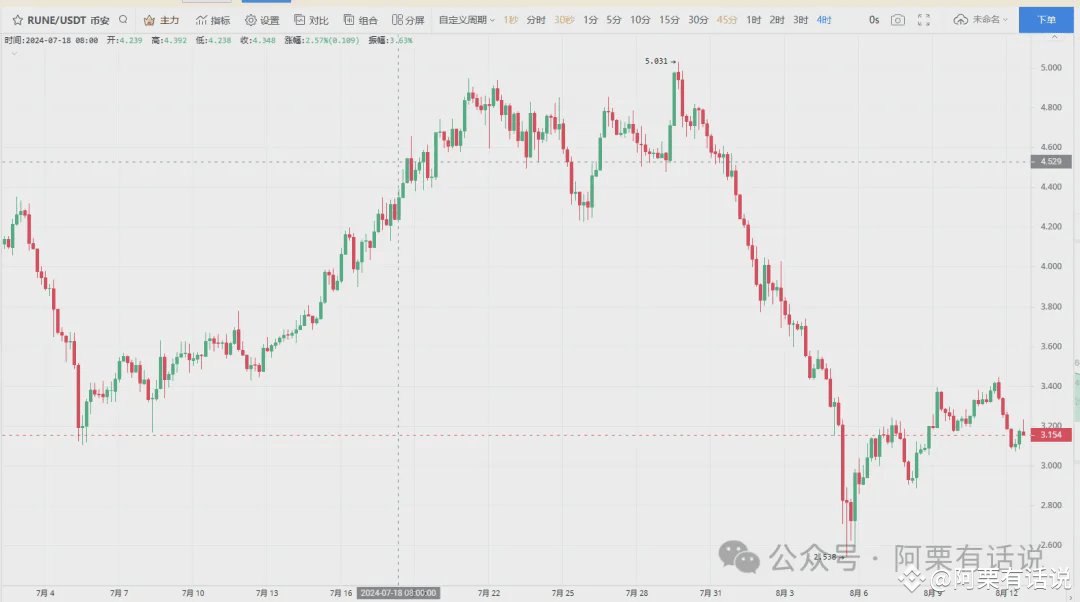
Task: Open 设置 settings gear
Action: click(x=262, y=20)
